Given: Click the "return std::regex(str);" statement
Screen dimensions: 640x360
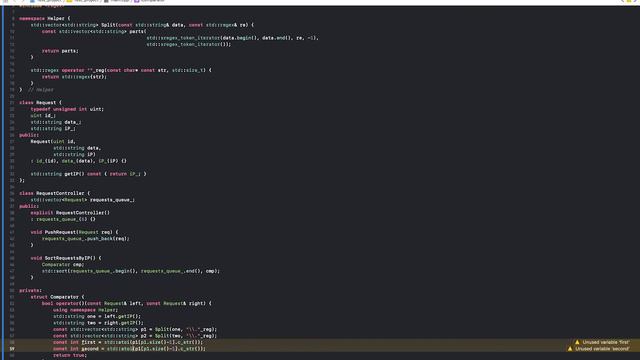Looking at the screenshot, I should click(x=74, y=77).
